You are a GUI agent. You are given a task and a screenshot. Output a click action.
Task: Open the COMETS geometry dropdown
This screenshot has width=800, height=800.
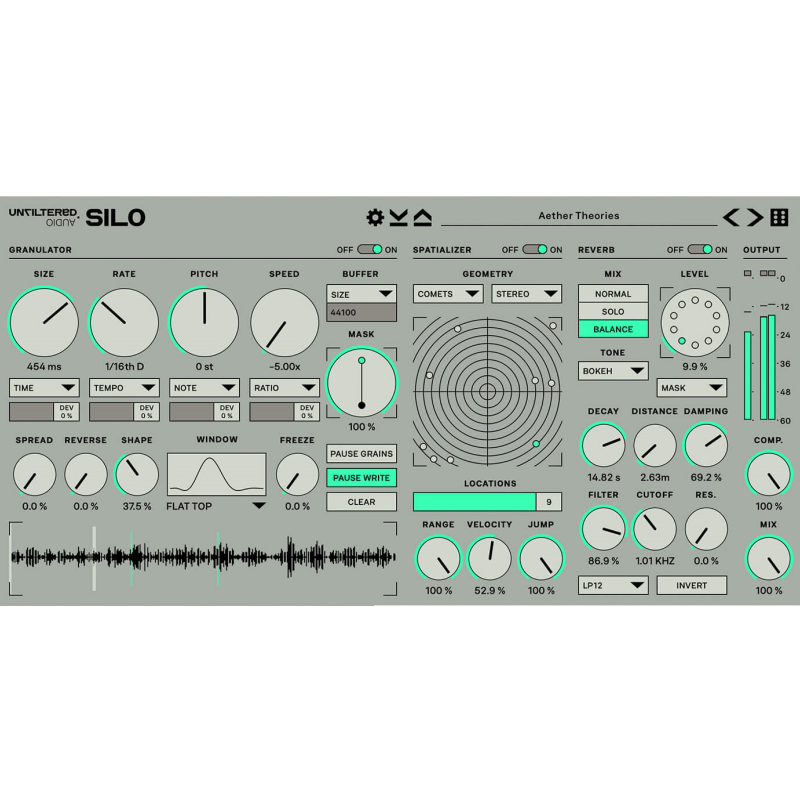pyautogui.click(x=448, y=294)
